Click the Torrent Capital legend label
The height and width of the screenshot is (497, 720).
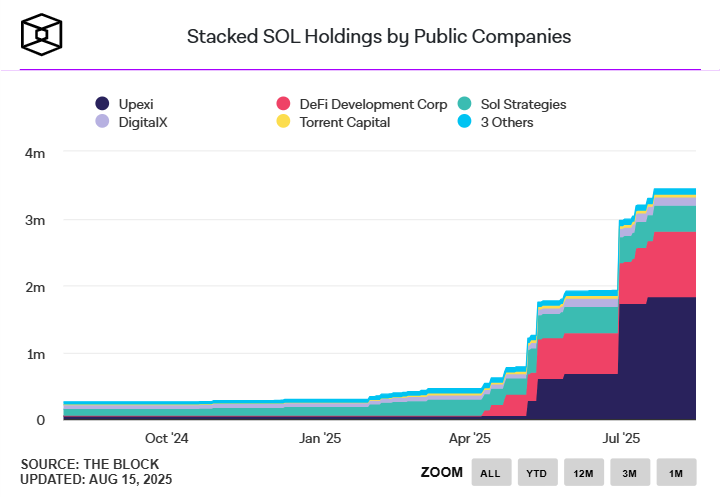(x=345, y=122)
